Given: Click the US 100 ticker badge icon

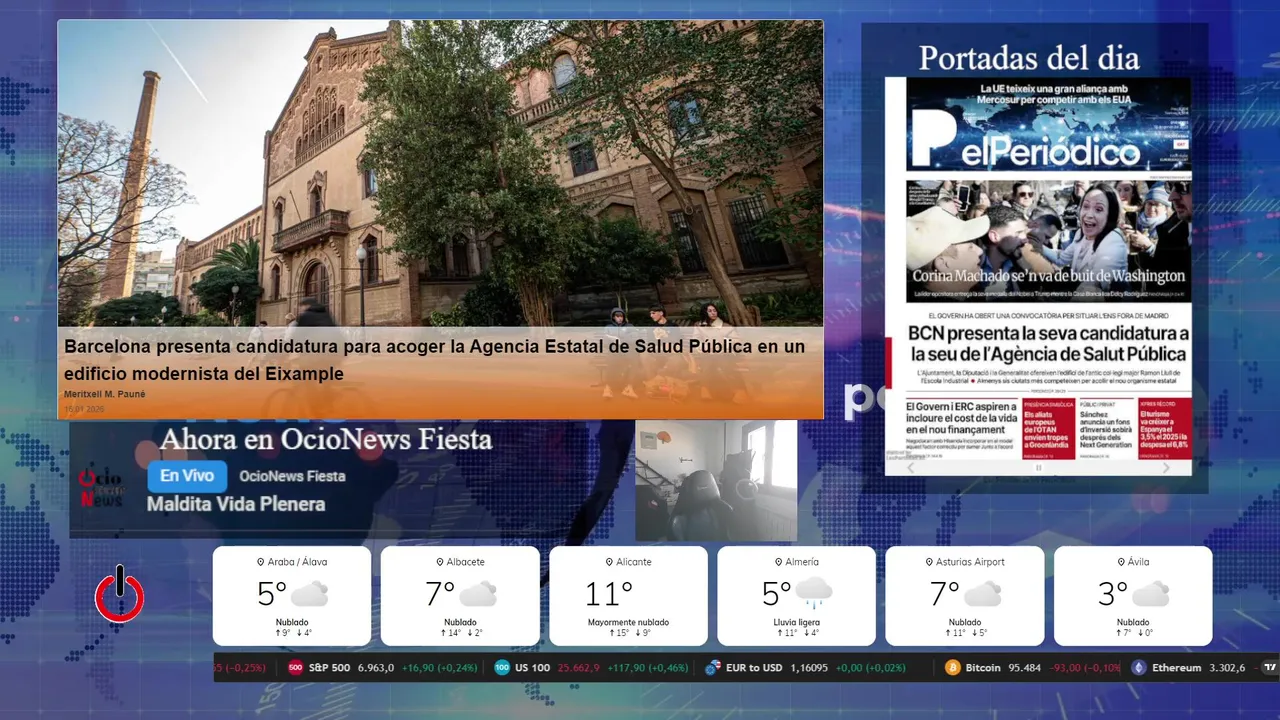Looking at the screenshot, I should pos(502,667).
